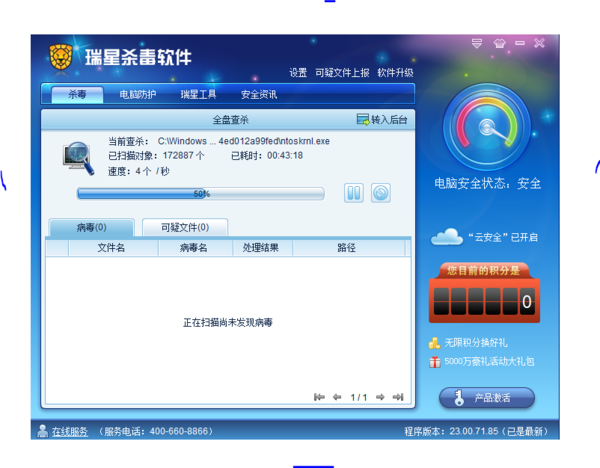This screenshot has width=600, height=468.
Task: Pause the full disk scan
Action: tap(354, 193)
